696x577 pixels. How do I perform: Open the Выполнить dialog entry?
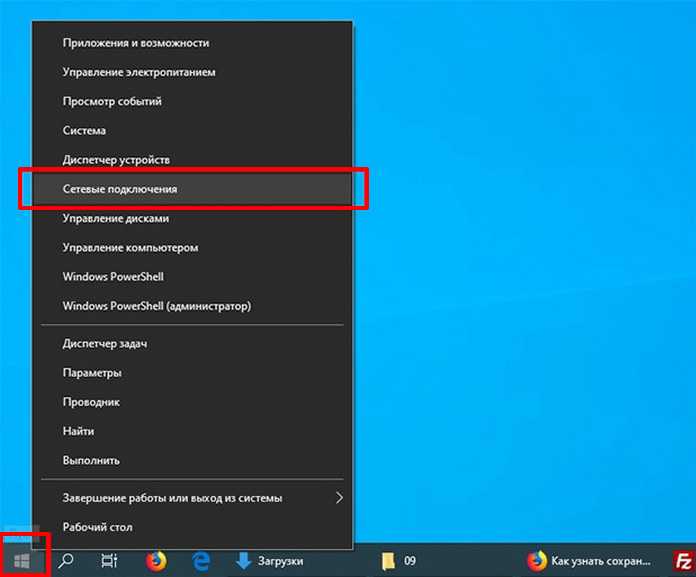click(193, 461)
